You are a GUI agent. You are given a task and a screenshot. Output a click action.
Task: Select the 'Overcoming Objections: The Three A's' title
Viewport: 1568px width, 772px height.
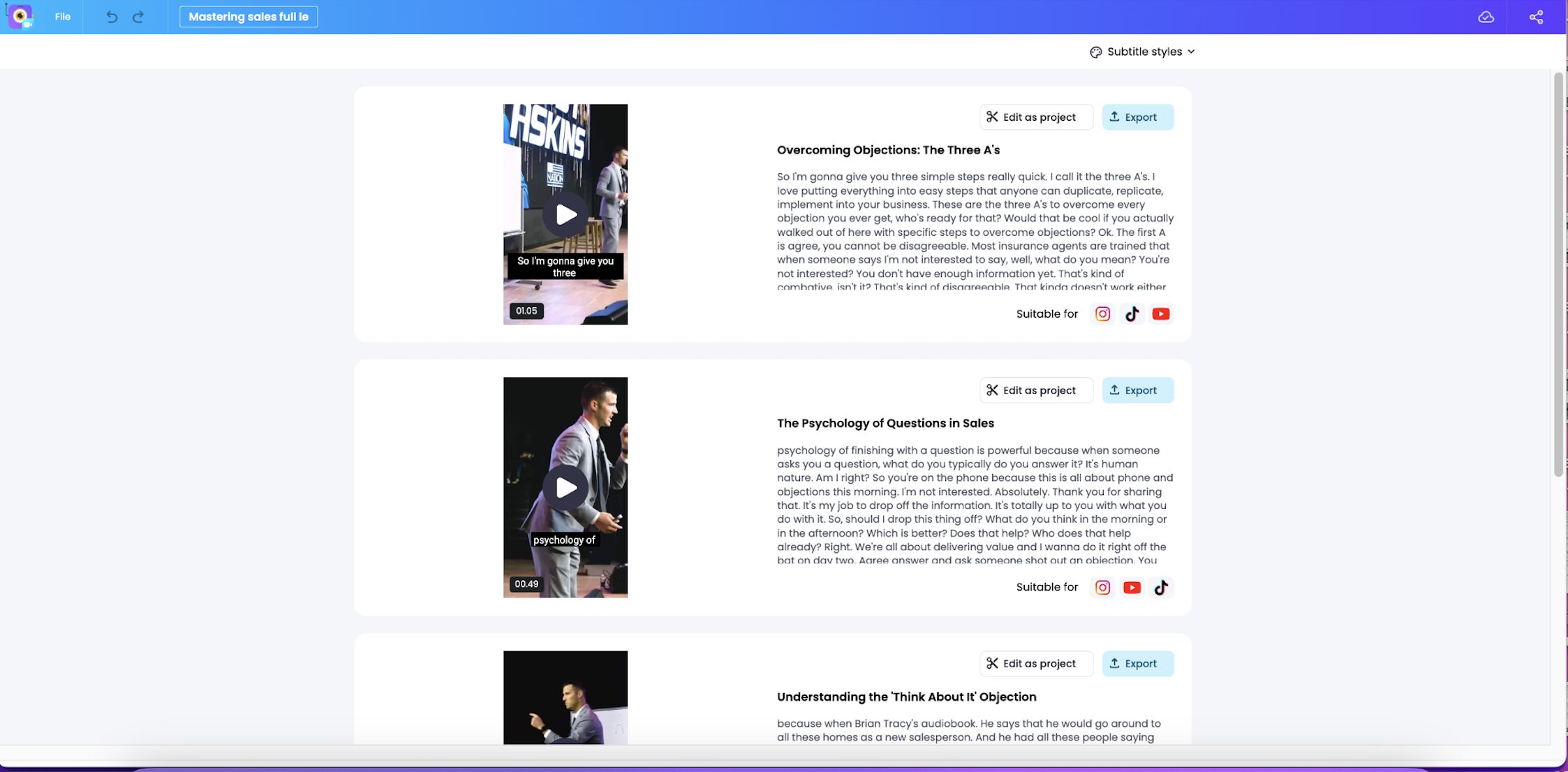[888, 150]
